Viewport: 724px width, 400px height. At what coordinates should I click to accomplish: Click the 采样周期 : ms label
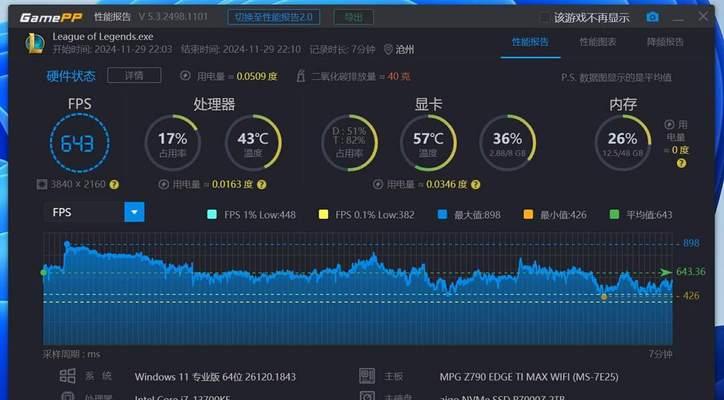coord(72,354)
